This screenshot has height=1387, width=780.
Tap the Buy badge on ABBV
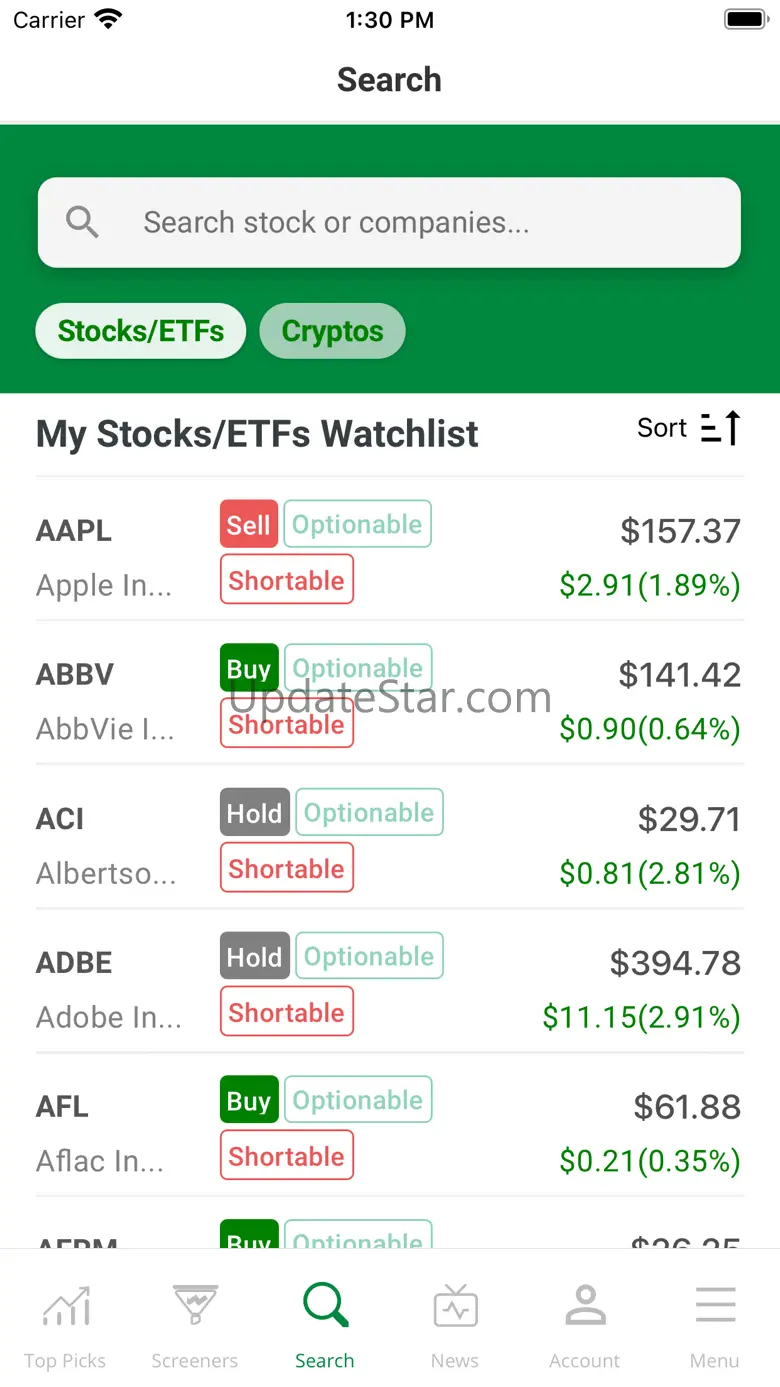[249, 668]
